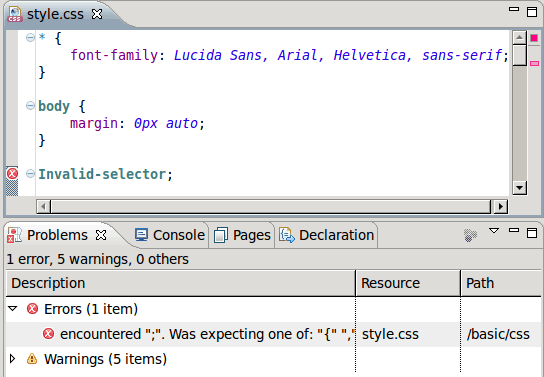Expand the Warnings (5 items) group
This screenshot has width=544, height=377.
click(13, 359)
